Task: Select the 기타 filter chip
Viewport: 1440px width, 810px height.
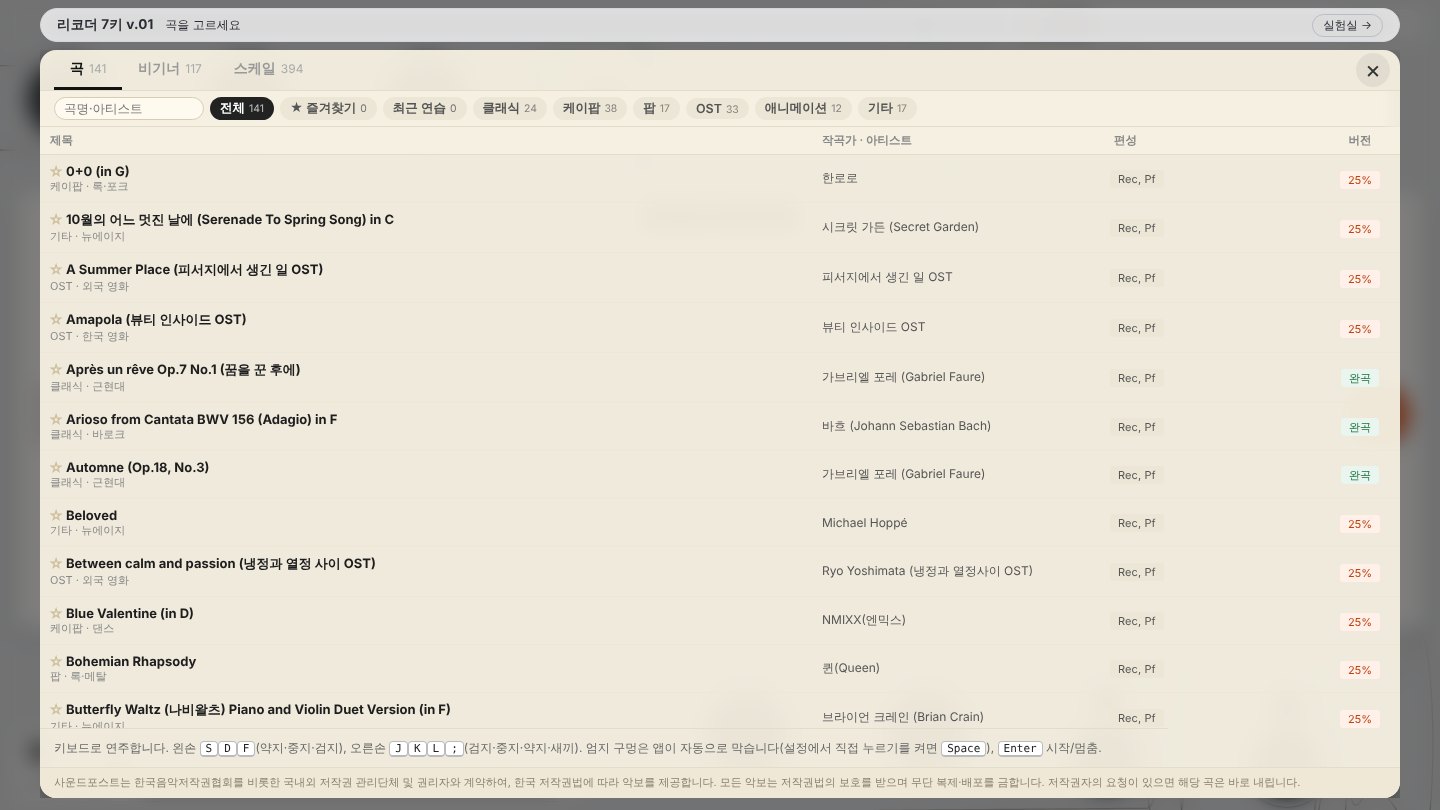Action: 887,108
